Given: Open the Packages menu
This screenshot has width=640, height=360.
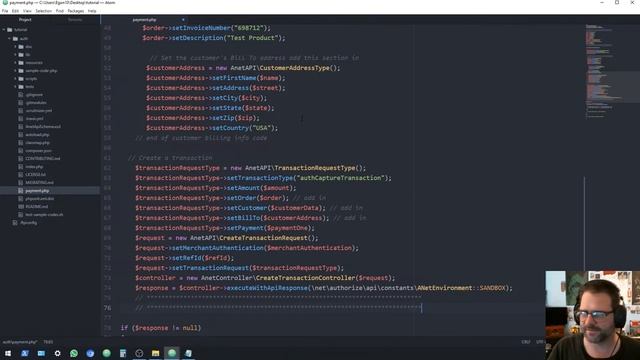Looking at the screenshot, I should tap(76, 11).
